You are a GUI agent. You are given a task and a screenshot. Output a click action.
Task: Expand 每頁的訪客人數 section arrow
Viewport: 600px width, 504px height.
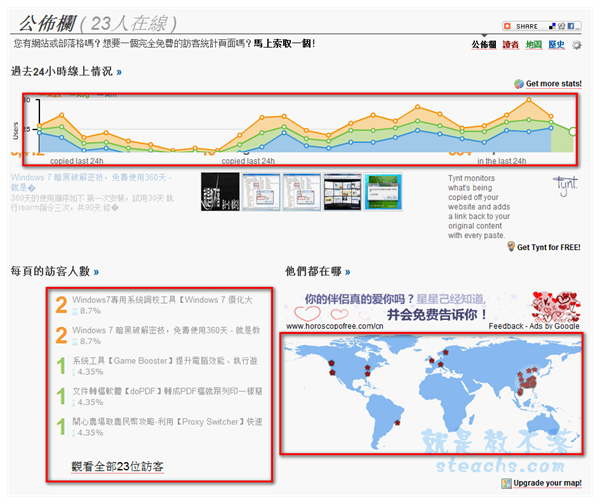pyautogui.click(x=96, y=271)
